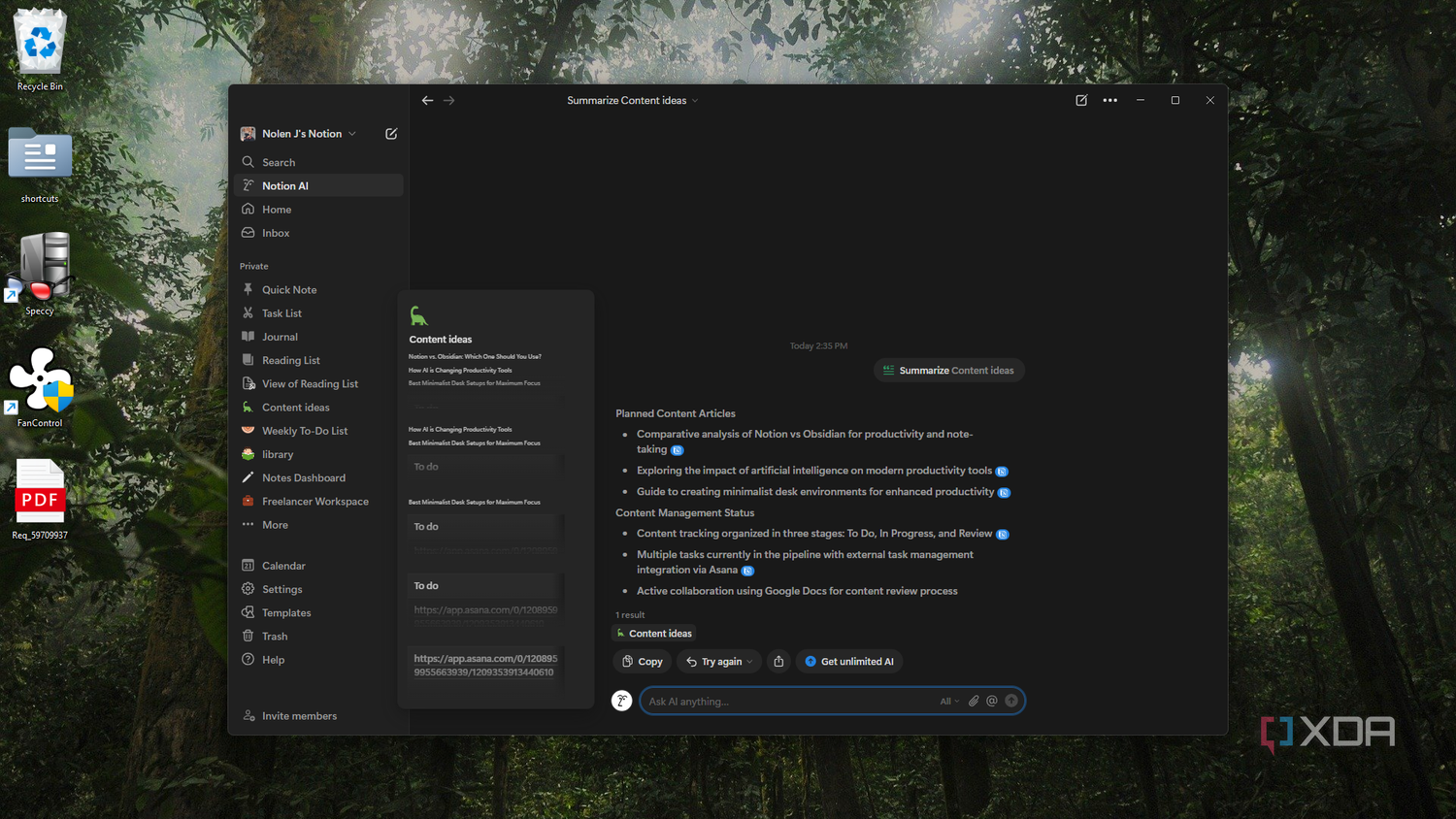Click the Copy response button
Viewport: 1456px width, 819px height.
click(x=642, y=662)
